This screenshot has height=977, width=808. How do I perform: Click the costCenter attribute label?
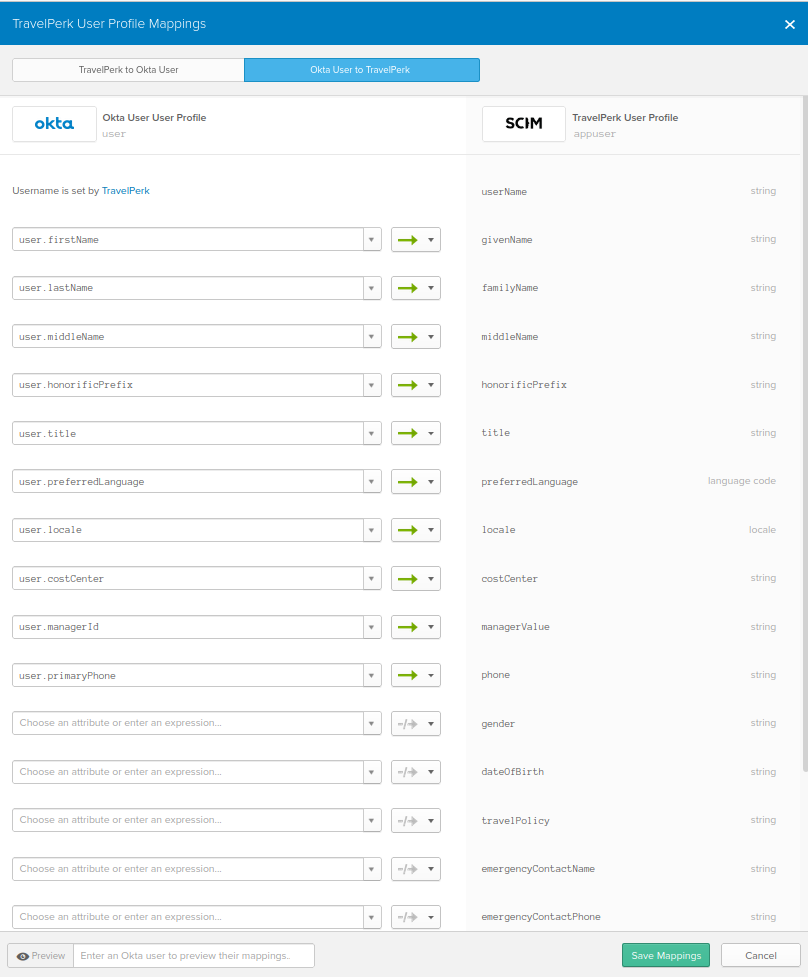click(x=509, y=579)
